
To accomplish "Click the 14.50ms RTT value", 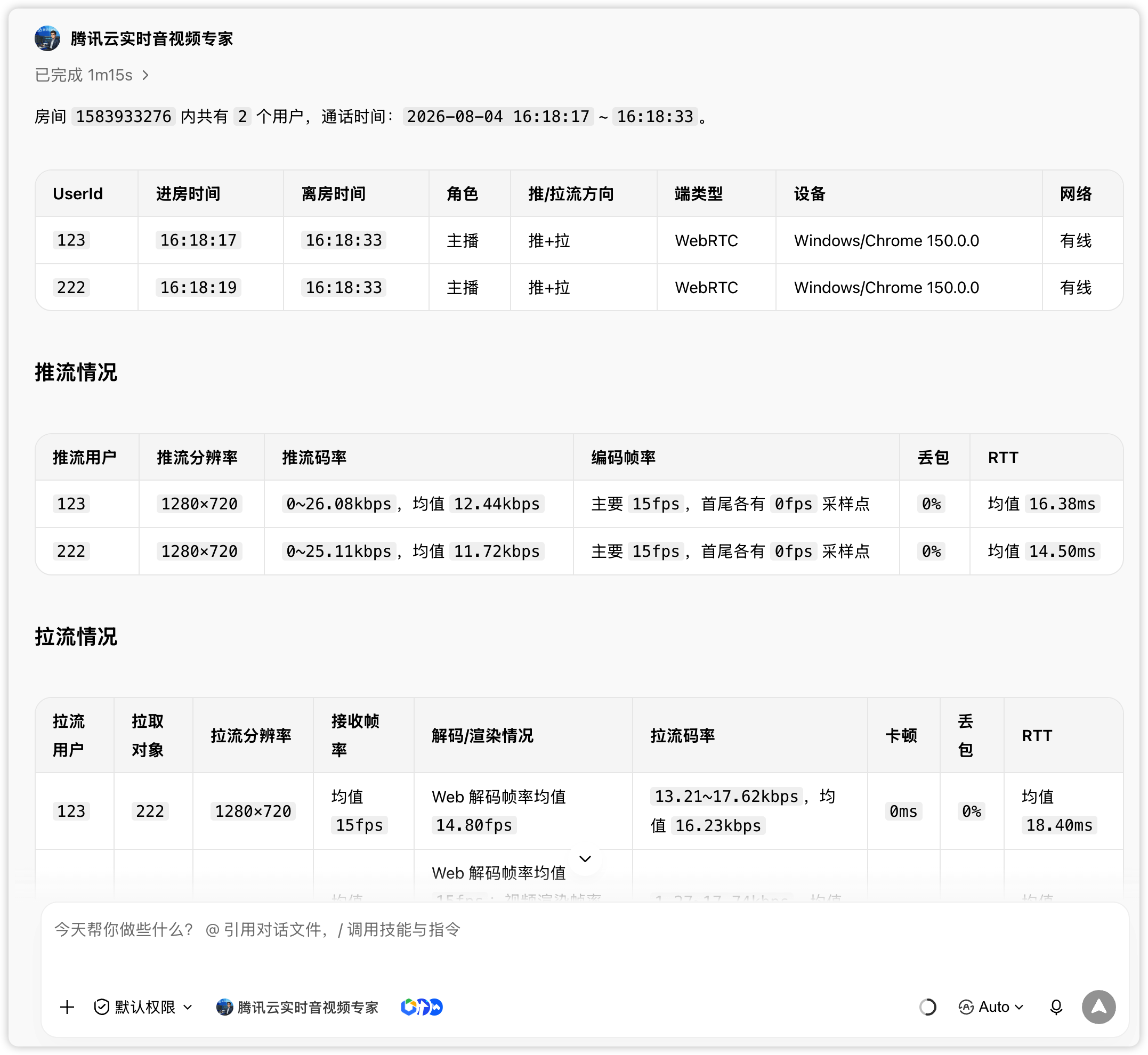I will pos(1062,551).
